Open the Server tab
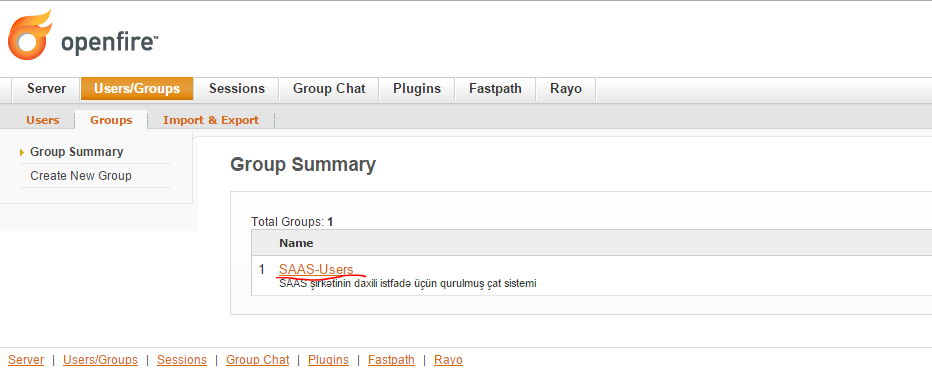Viewport: 932px width, 383px height. point(46,89)
